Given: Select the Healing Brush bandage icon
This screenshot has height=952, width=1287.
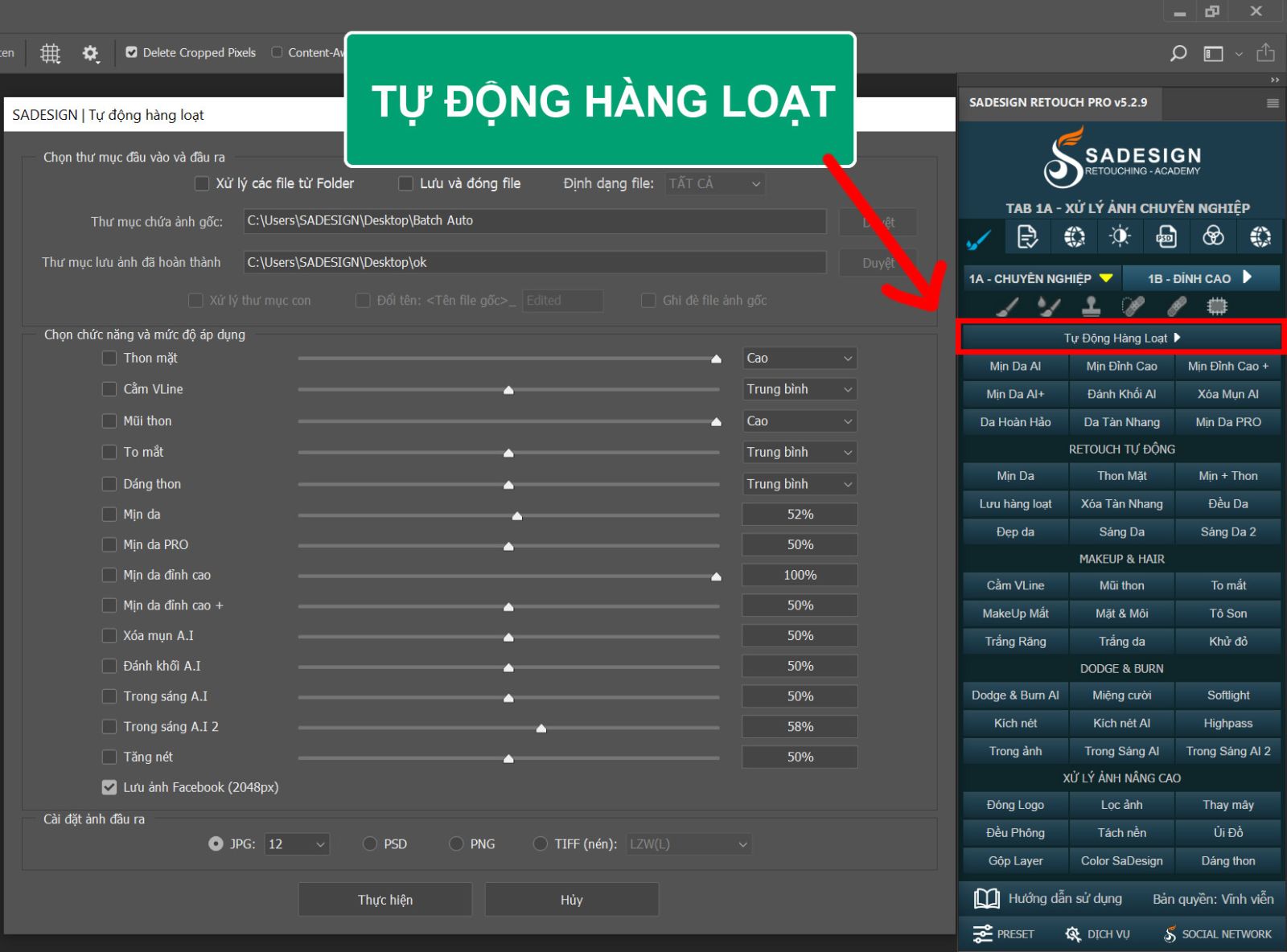Looking at the screenshot, I should pyautogui.click(x=1176, y=306).
